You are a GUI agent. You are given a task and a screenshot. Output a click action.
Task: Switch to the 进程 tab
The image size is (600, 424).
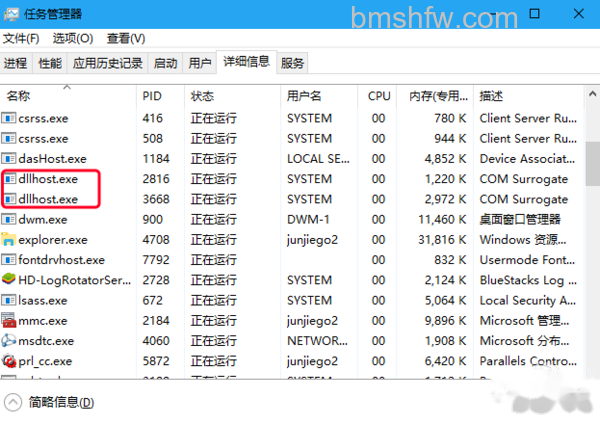click(16, 63)
